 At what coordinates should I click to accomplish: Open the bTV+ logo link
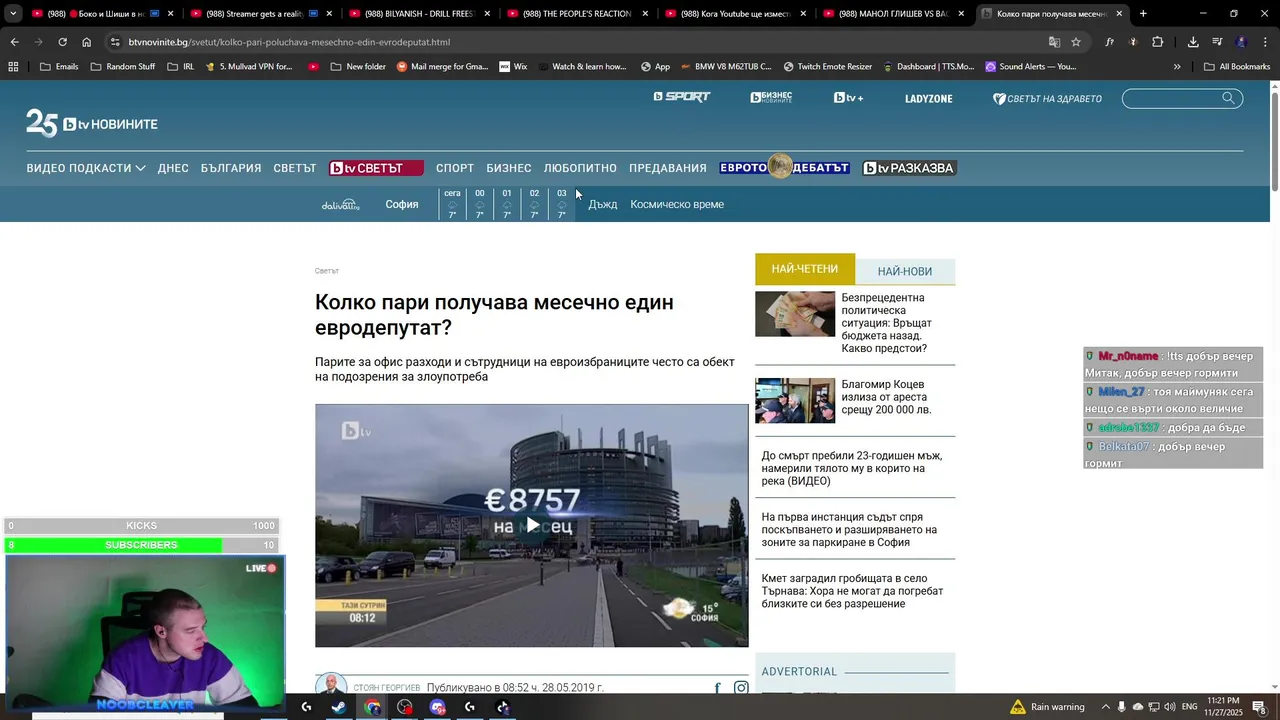(x=849, y=98)
